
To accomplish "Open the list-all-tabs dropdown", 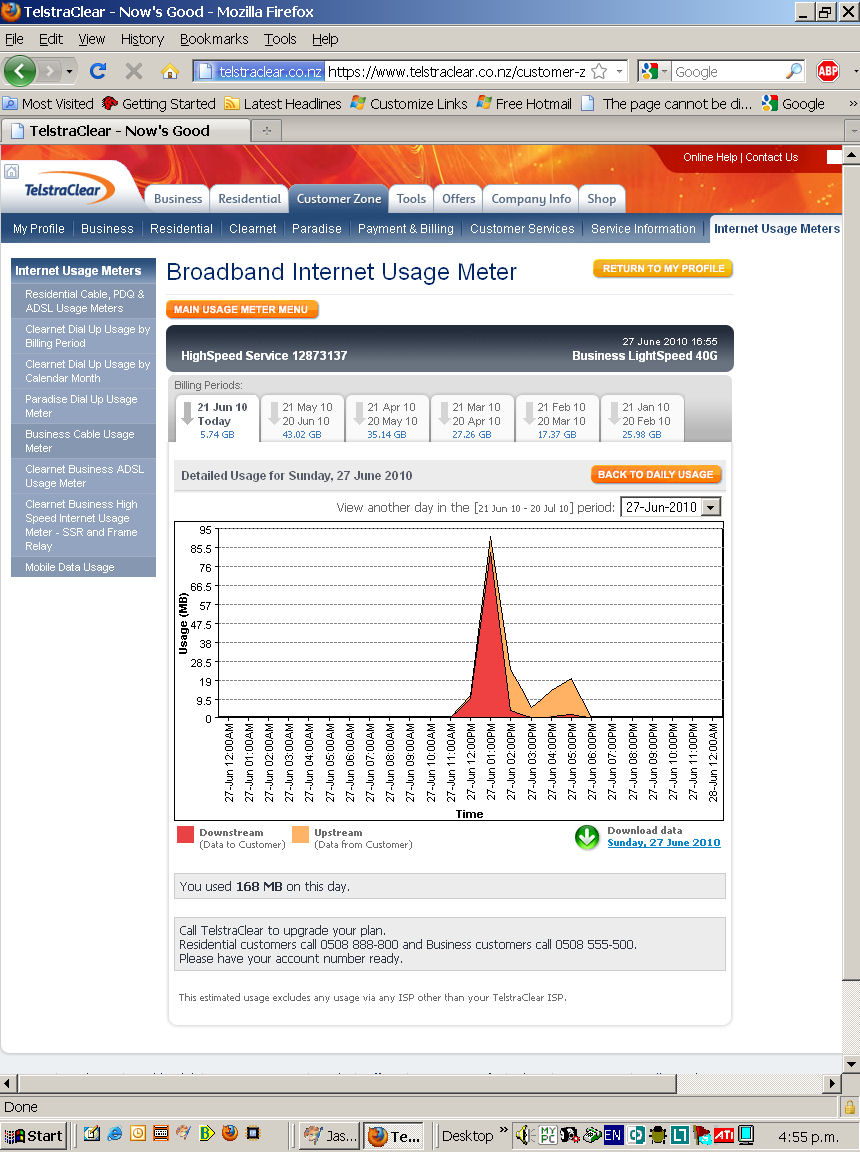I will (853, 131).
